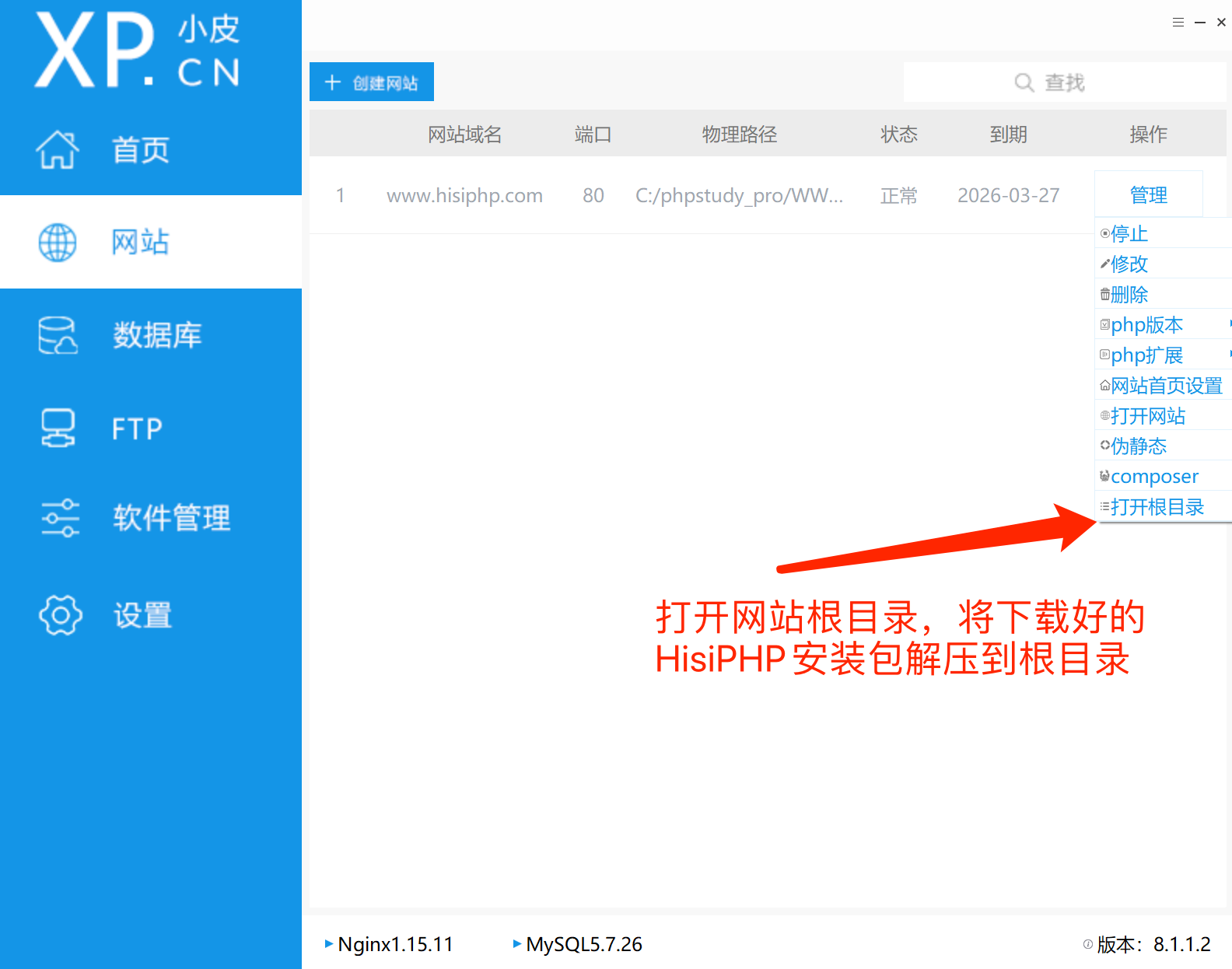Select 修改 from the manage menu

(1164, 264)
